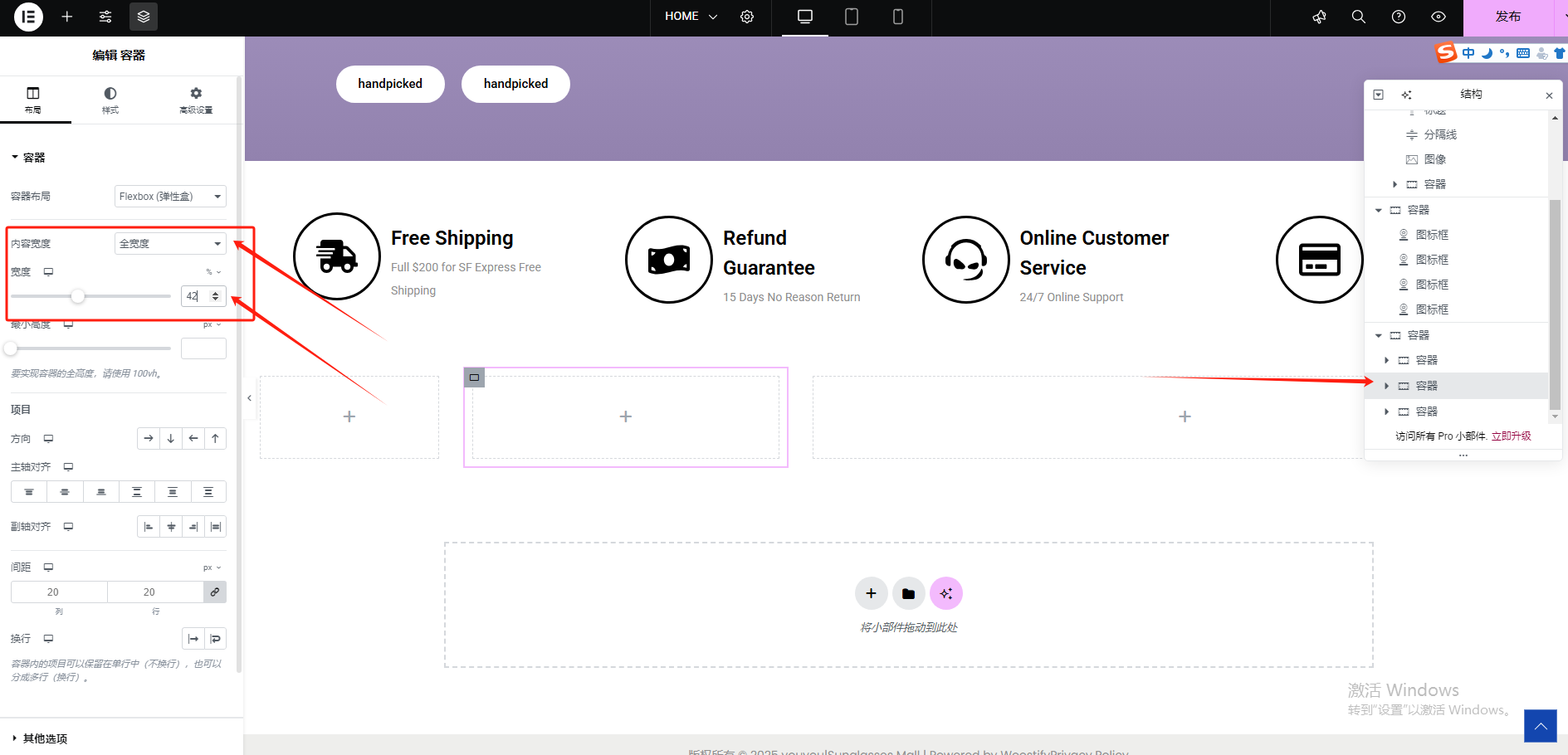
Task: Set direction to row horizontal arrow
Action: (x=149, y=439)
